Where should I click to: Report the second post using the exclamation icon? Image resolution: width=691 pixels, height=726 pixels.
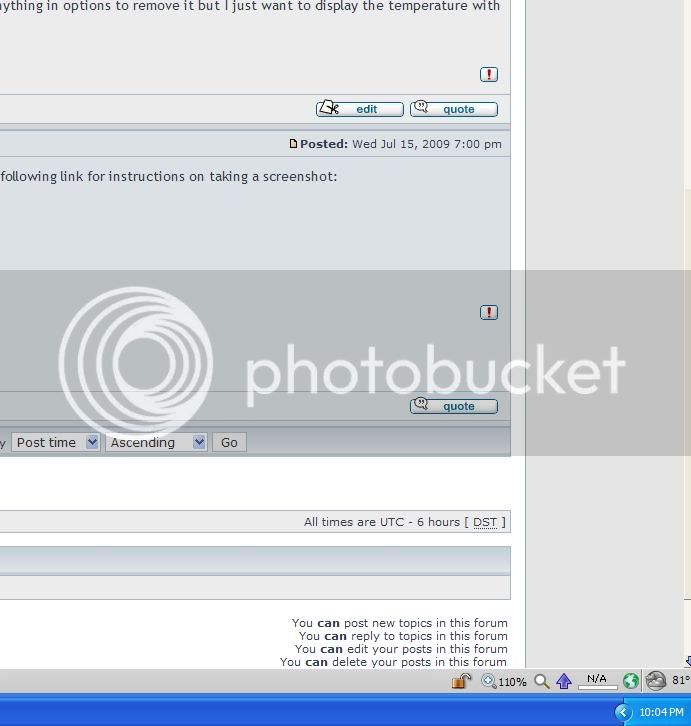click(489, 312)
